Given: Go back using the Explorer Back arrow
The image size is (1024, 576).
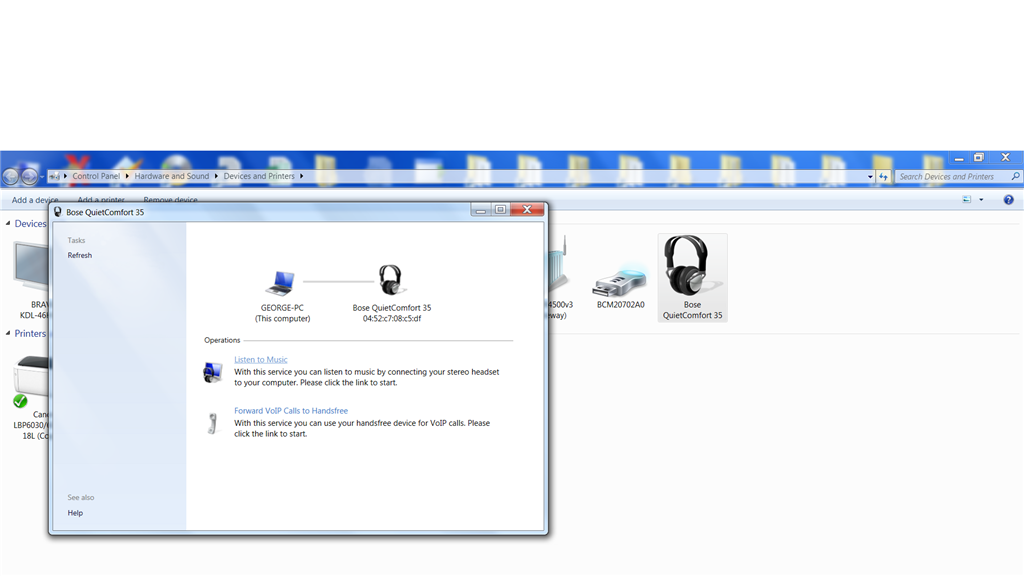Looking at the screenshot, I should pyautogui.click(x=10, y=176).
